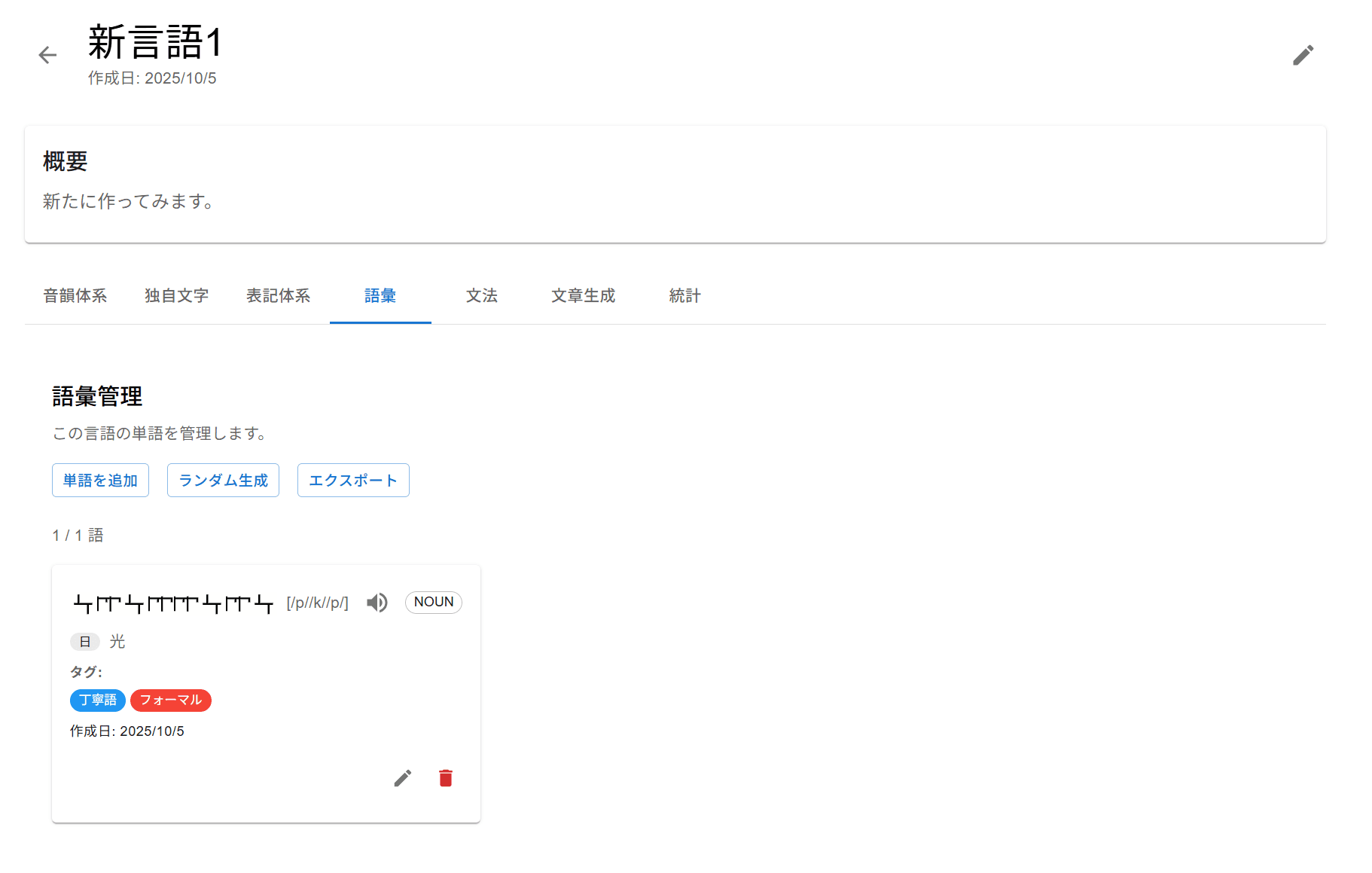
Task: Delete the word using red trash icon
Action: [x=446, y=778]
